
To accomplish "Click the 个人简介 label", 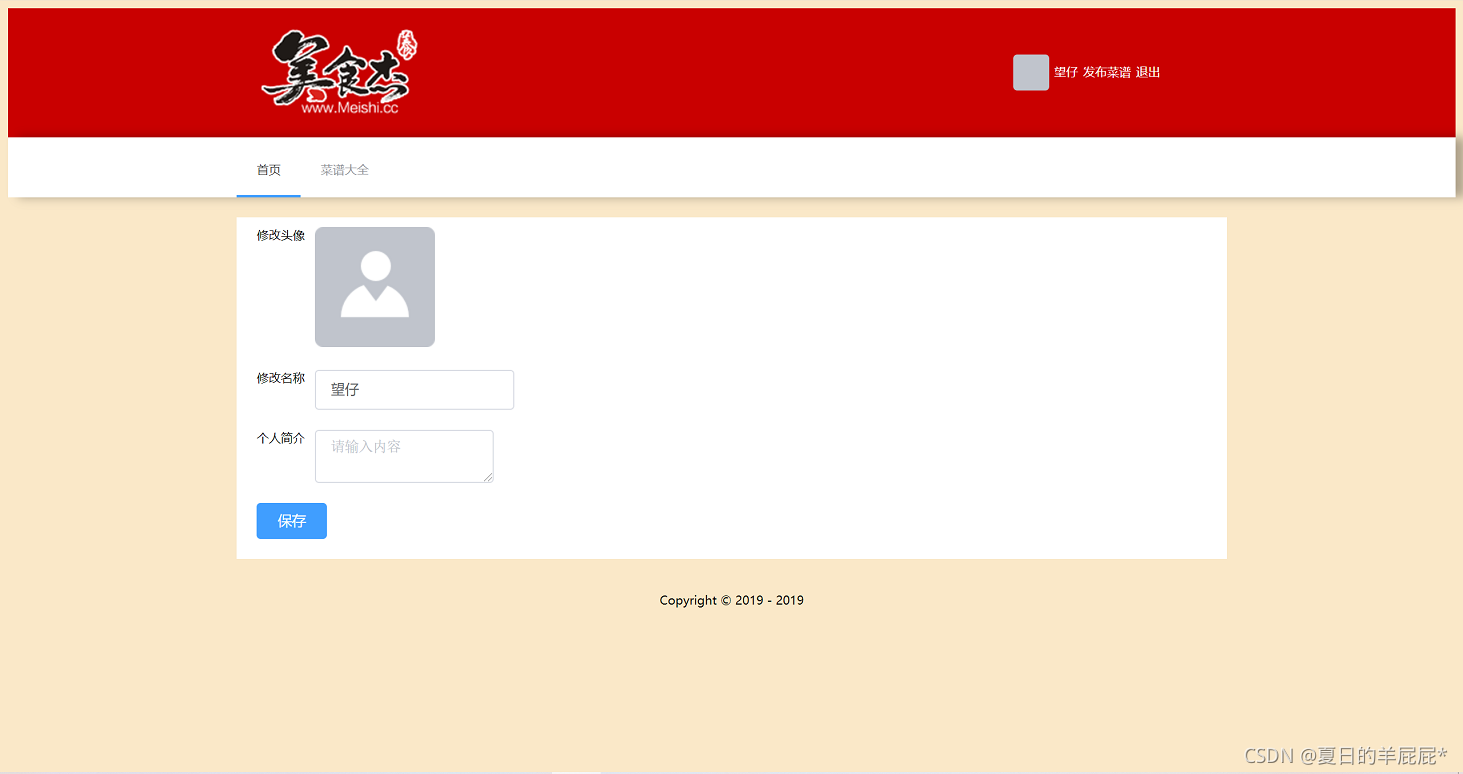I will point(281,438).
